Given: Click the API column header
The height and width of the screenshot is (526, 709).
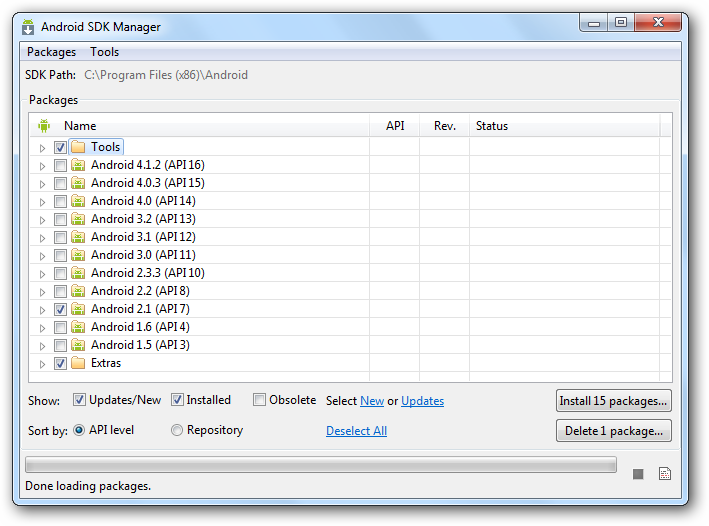Looking at the screenshot, I should [x=395, y=126].
